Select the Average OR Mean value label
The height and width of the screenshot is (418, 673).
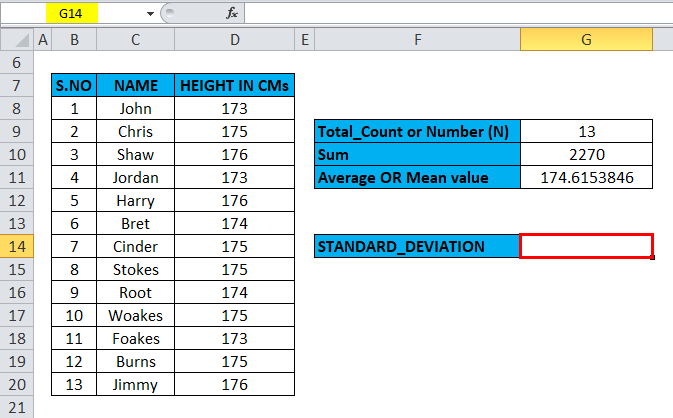417,177
